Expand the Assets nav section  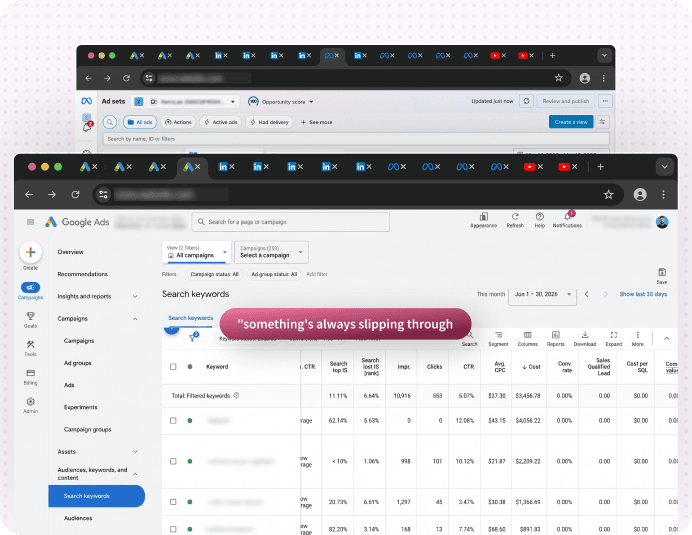pos(135,452)
